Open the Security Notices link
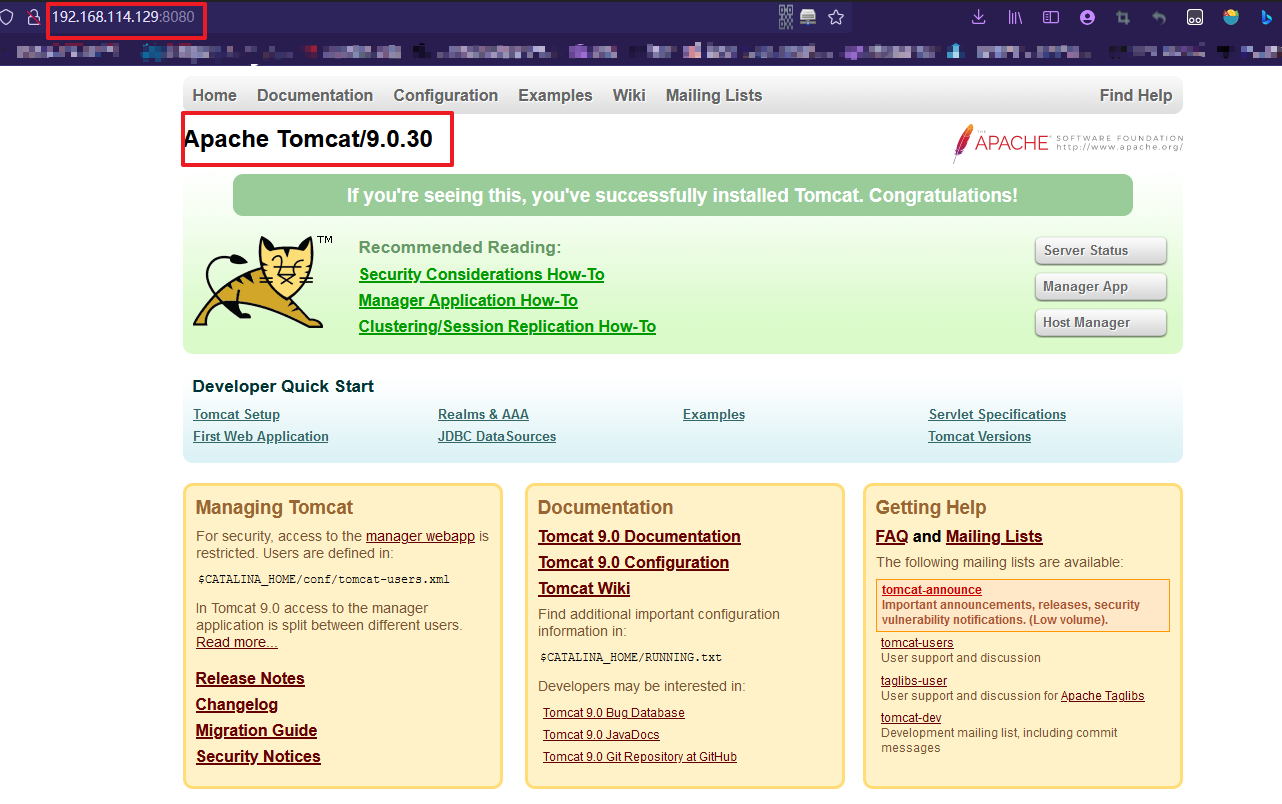This screenshot has width=1282, height=804. click(x=258, y=756)
